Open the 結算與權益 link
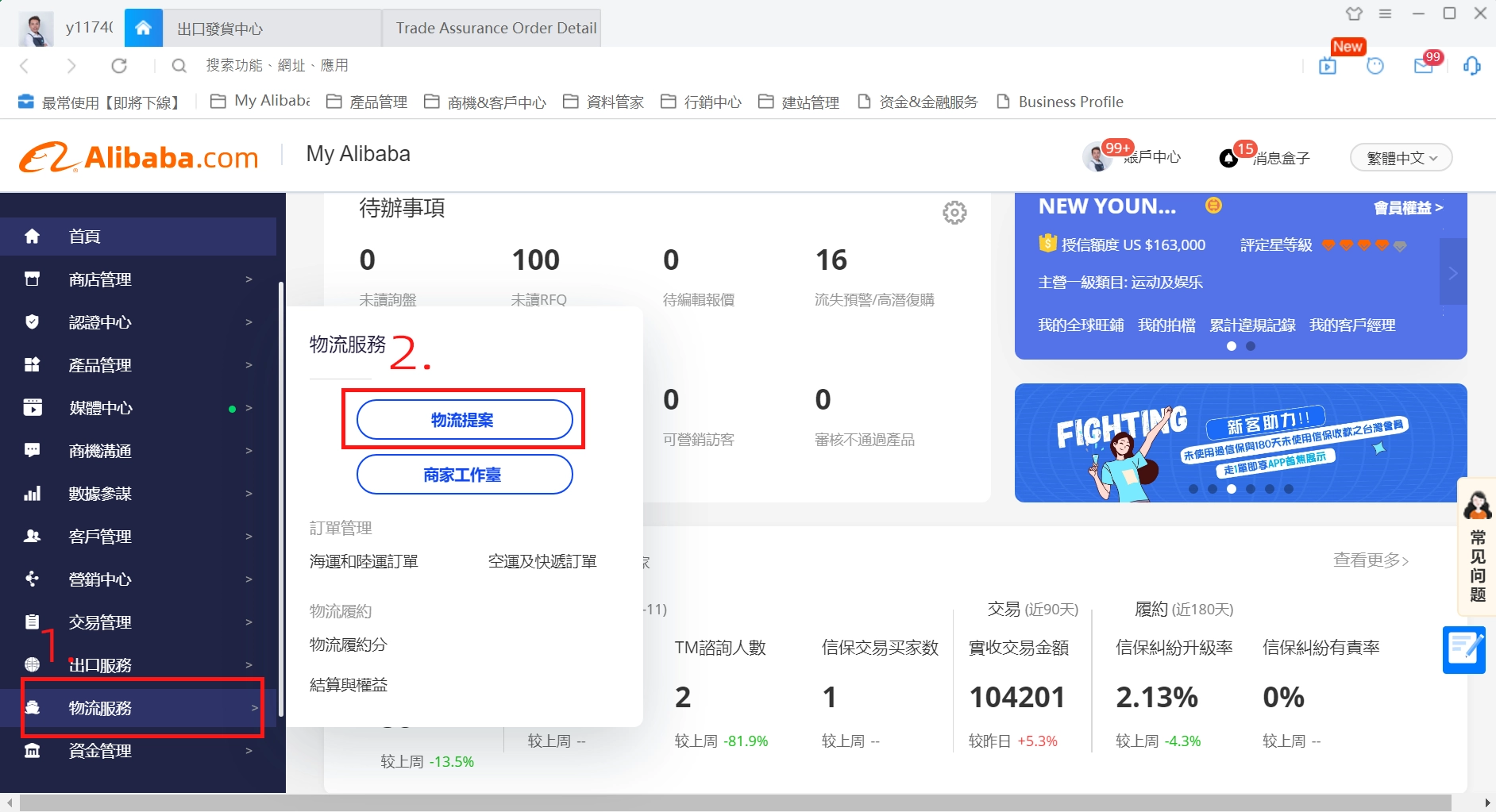 [x=349, y=684]
